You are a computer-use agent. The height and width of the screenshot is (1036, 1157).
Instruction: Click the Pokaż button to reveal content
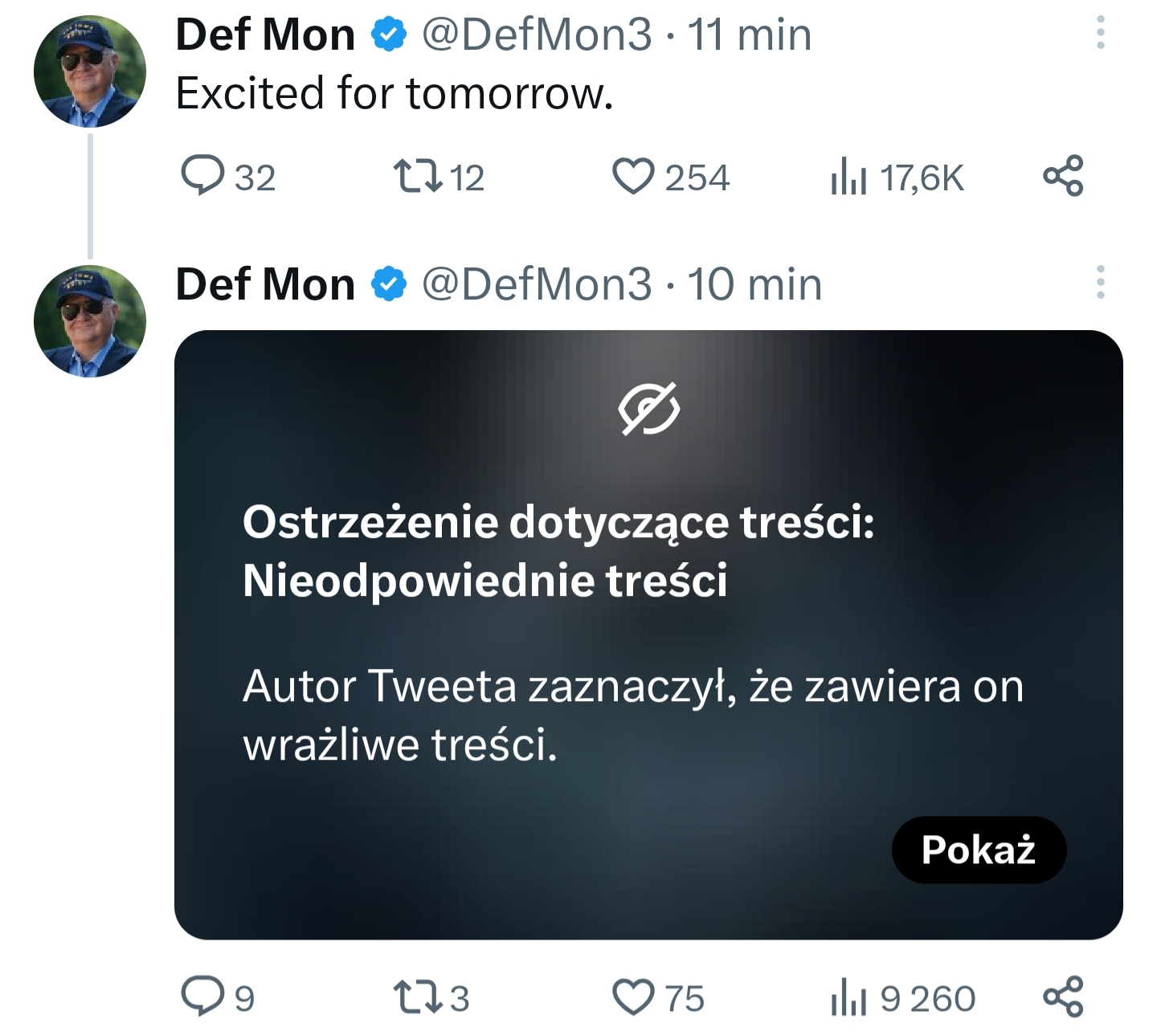(x=979, y=850)
